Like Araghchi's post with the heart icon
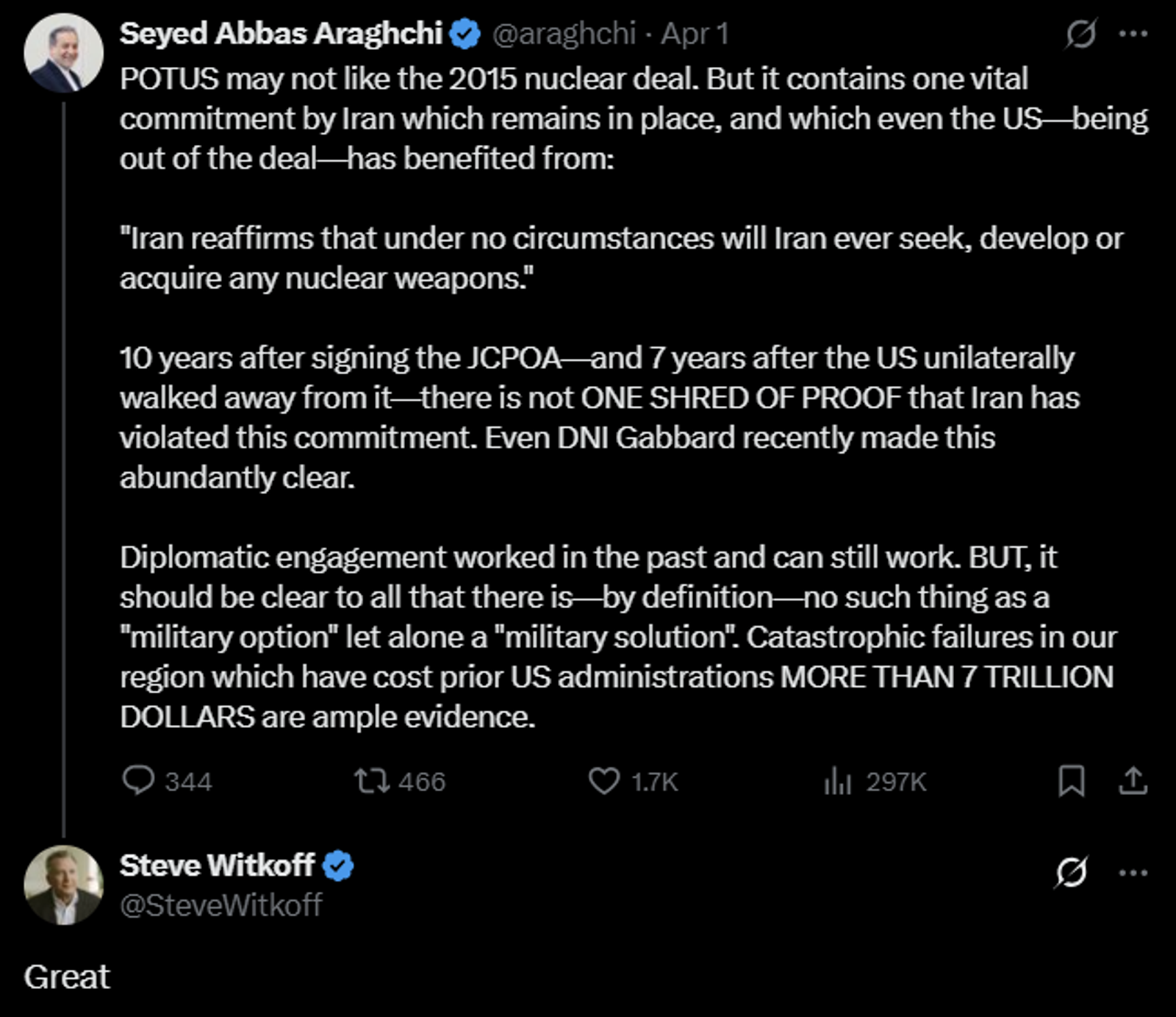Screen dimensions: 1176x1017 (604, 781)
